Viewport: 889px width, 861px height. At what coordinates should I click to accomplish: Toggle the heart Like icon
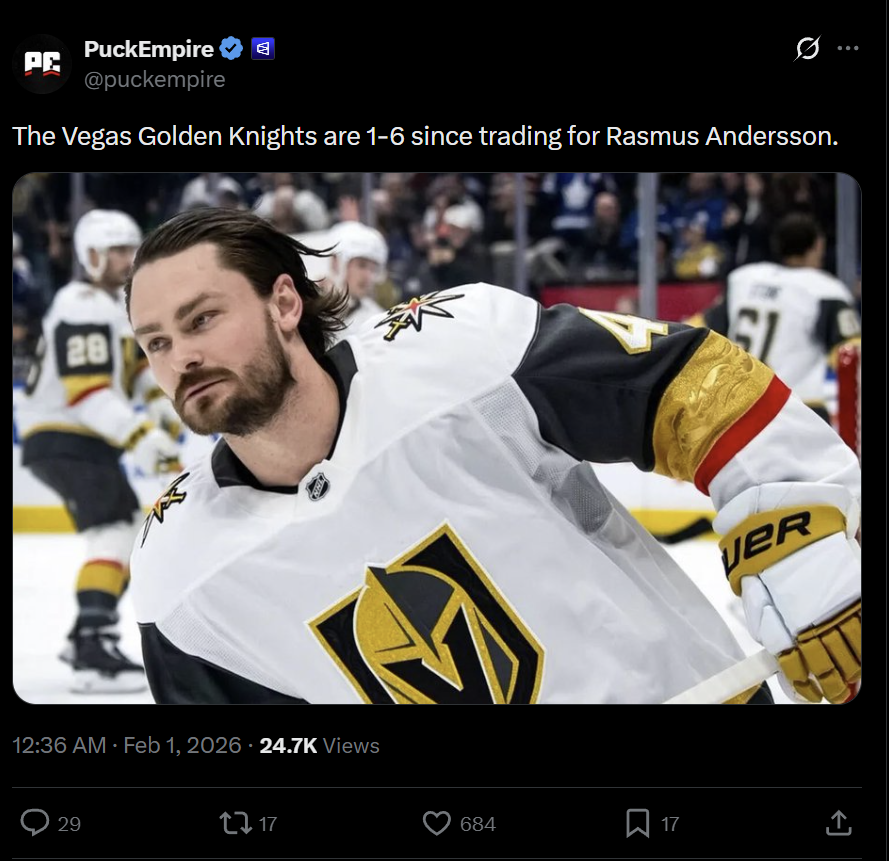(436, 823)
